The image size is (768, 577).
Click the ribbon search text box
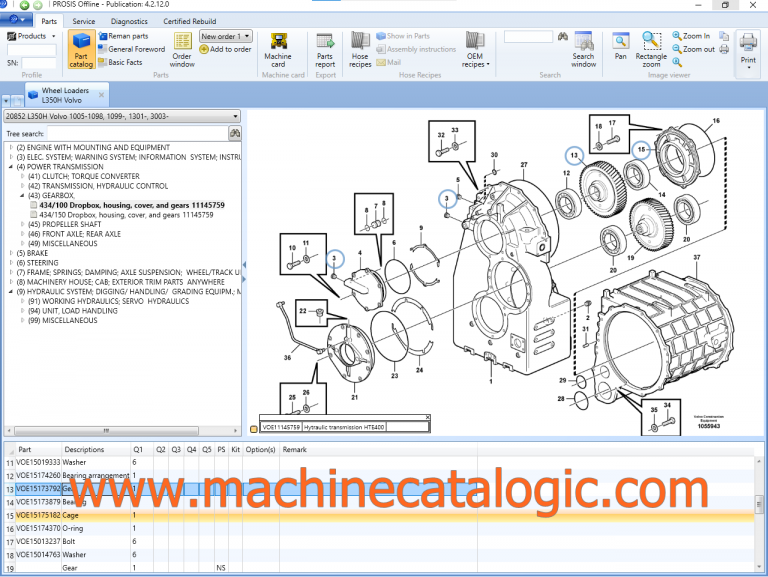click(528, 37)
